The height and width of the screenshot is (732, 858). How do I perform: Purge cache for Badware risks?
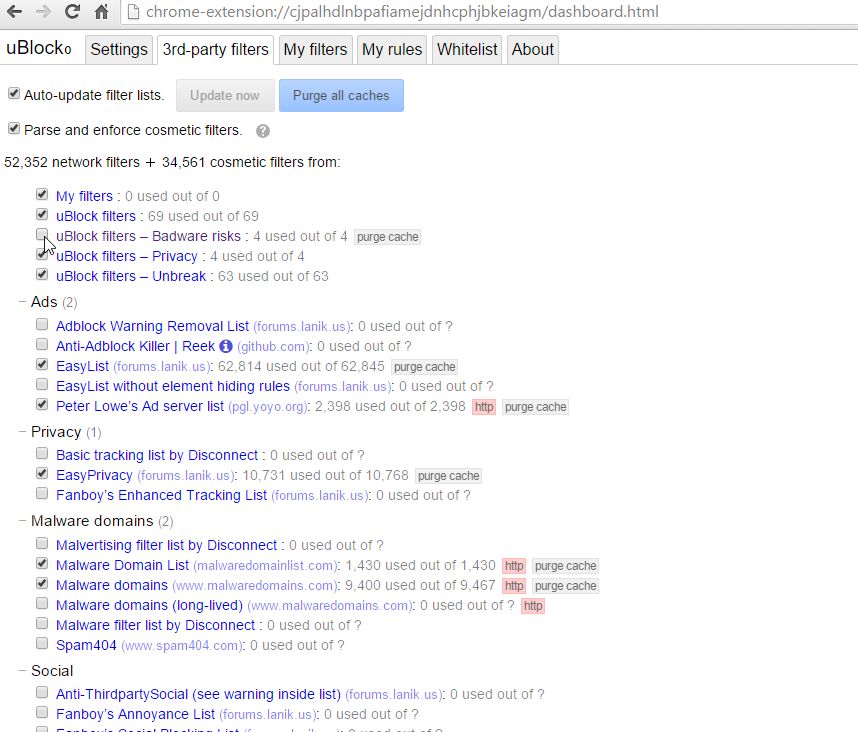pyautogui.click(x=387, y=237)
